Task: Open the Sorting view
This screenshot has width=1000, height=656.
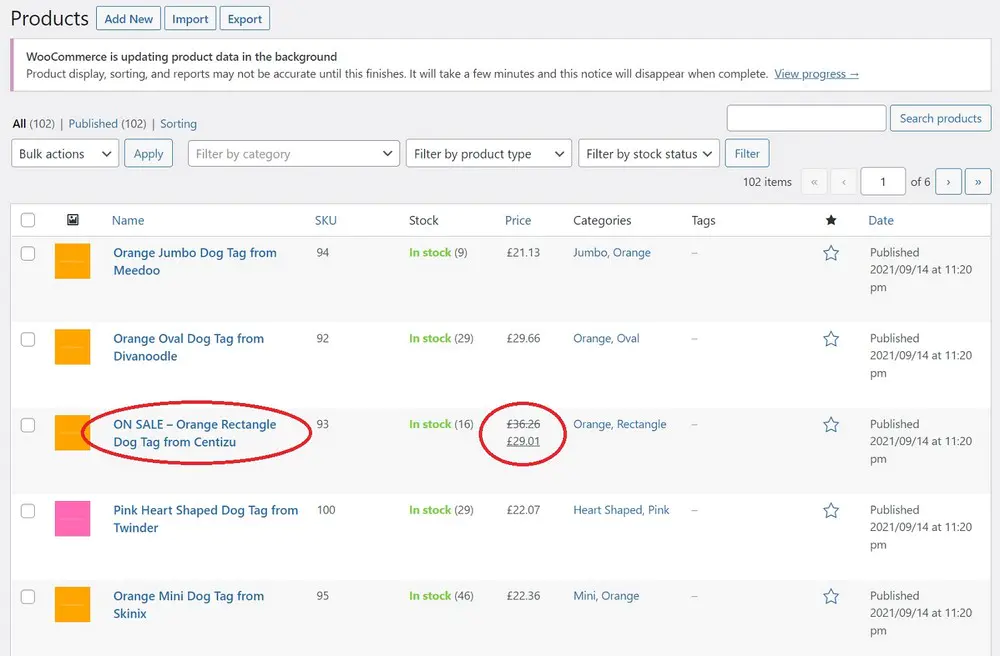Action: 178,124
